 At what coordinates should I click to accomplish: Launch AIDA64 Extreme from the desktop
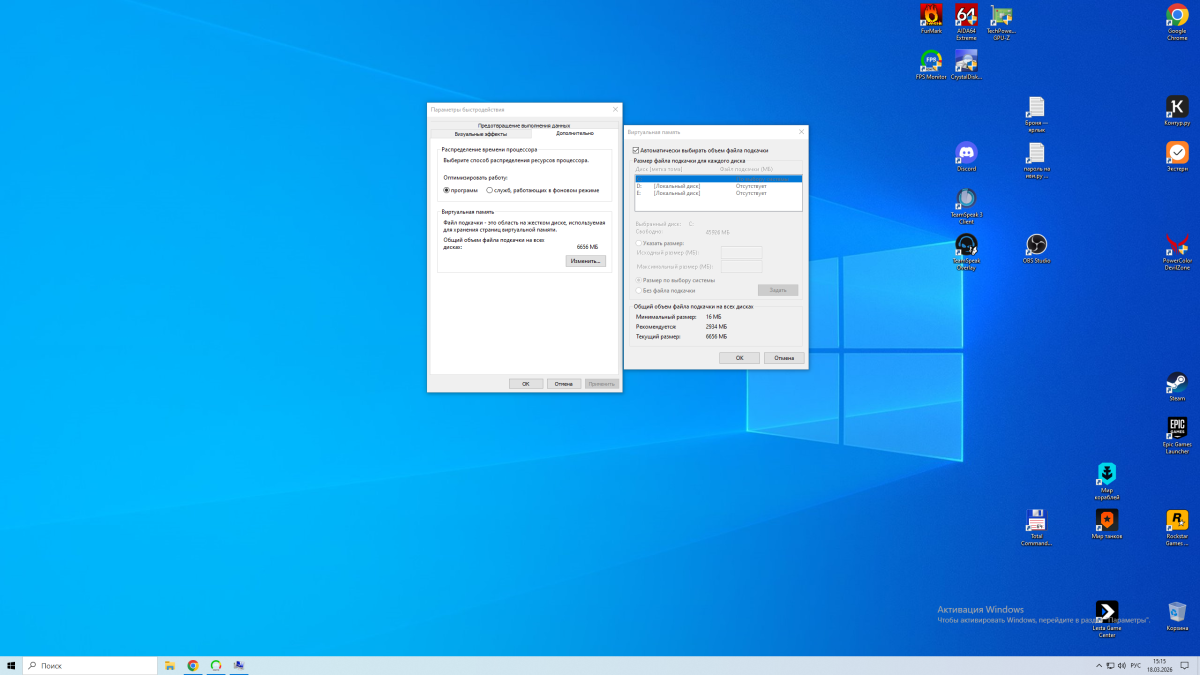966,17
